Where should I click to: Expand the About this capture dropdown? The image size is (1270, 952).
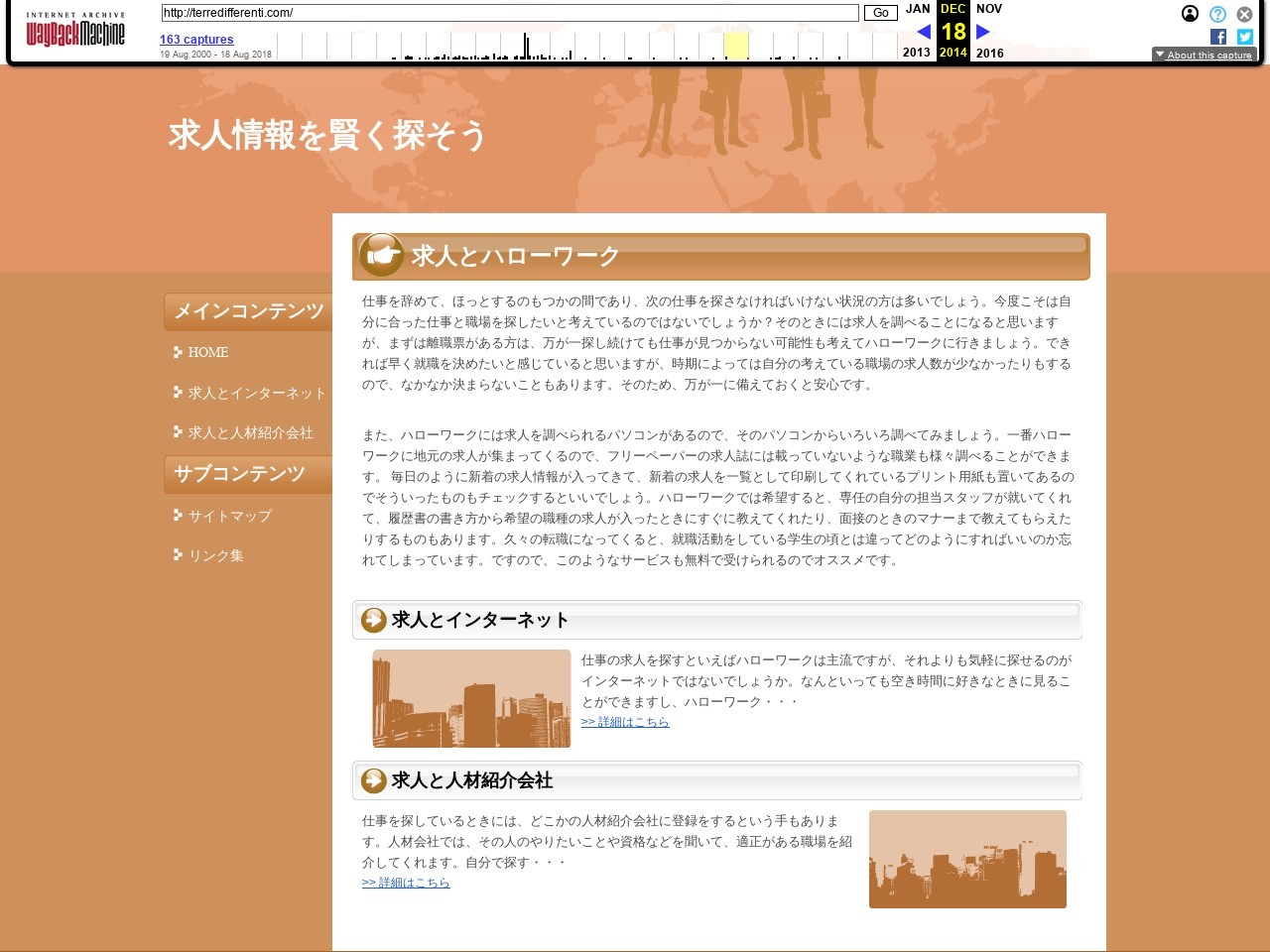pyautogui.click(x=1204, y=55)
